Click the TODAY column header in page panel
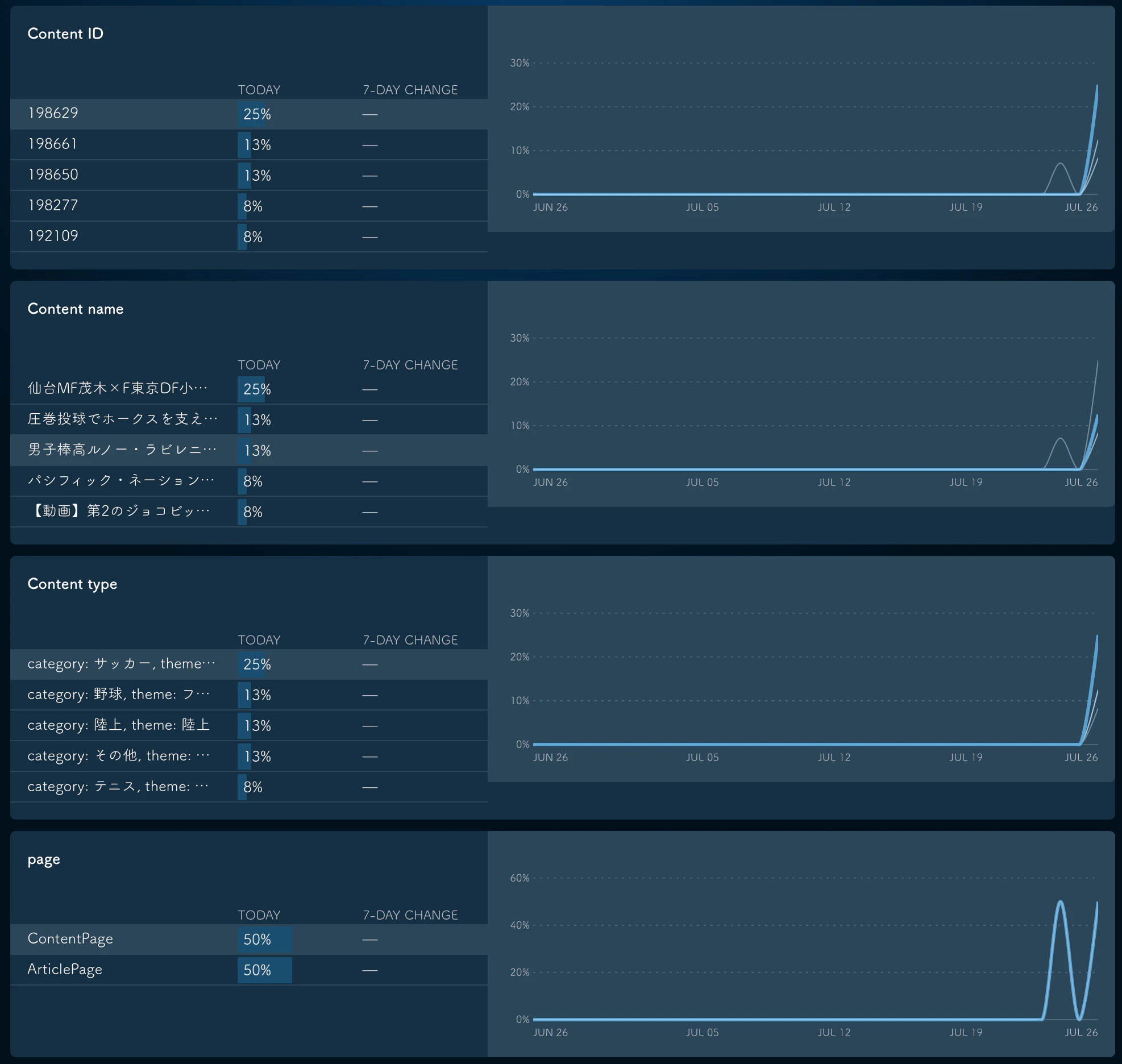1122x1064 pixels. (259, 915)
